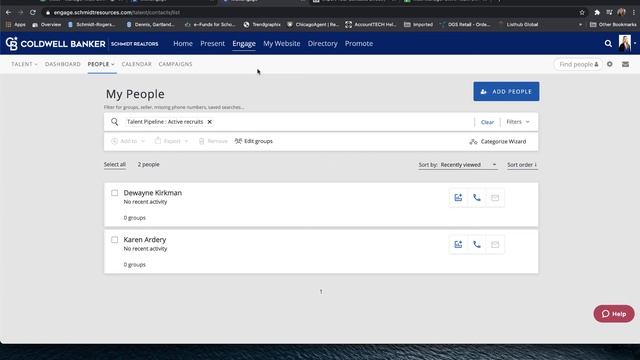
Task: Open Other Bookmarks folder
Action: (x=613, y=24)
